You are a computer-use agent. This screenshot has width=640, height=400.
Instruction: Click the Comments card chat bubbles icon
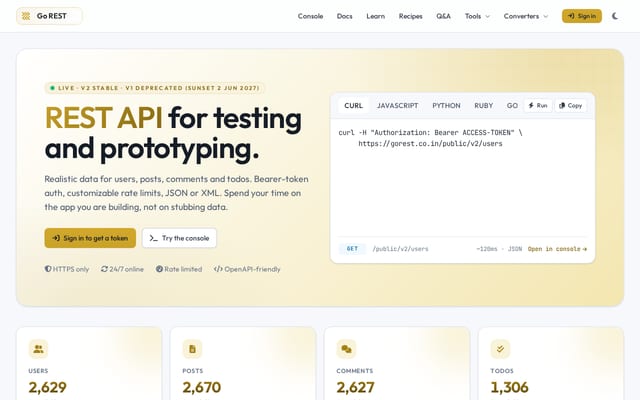tap(346, 349)
